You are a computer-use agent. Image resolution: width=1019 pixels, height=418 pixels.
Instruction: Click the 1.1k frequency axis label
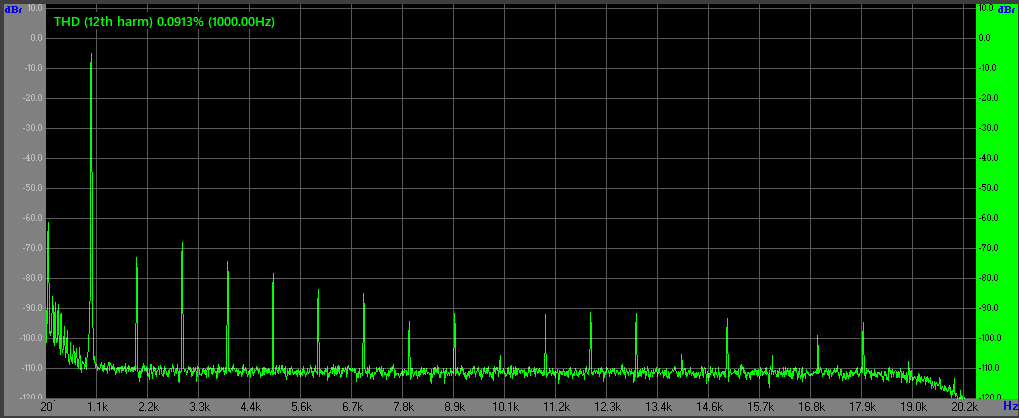tap(98, 407)
